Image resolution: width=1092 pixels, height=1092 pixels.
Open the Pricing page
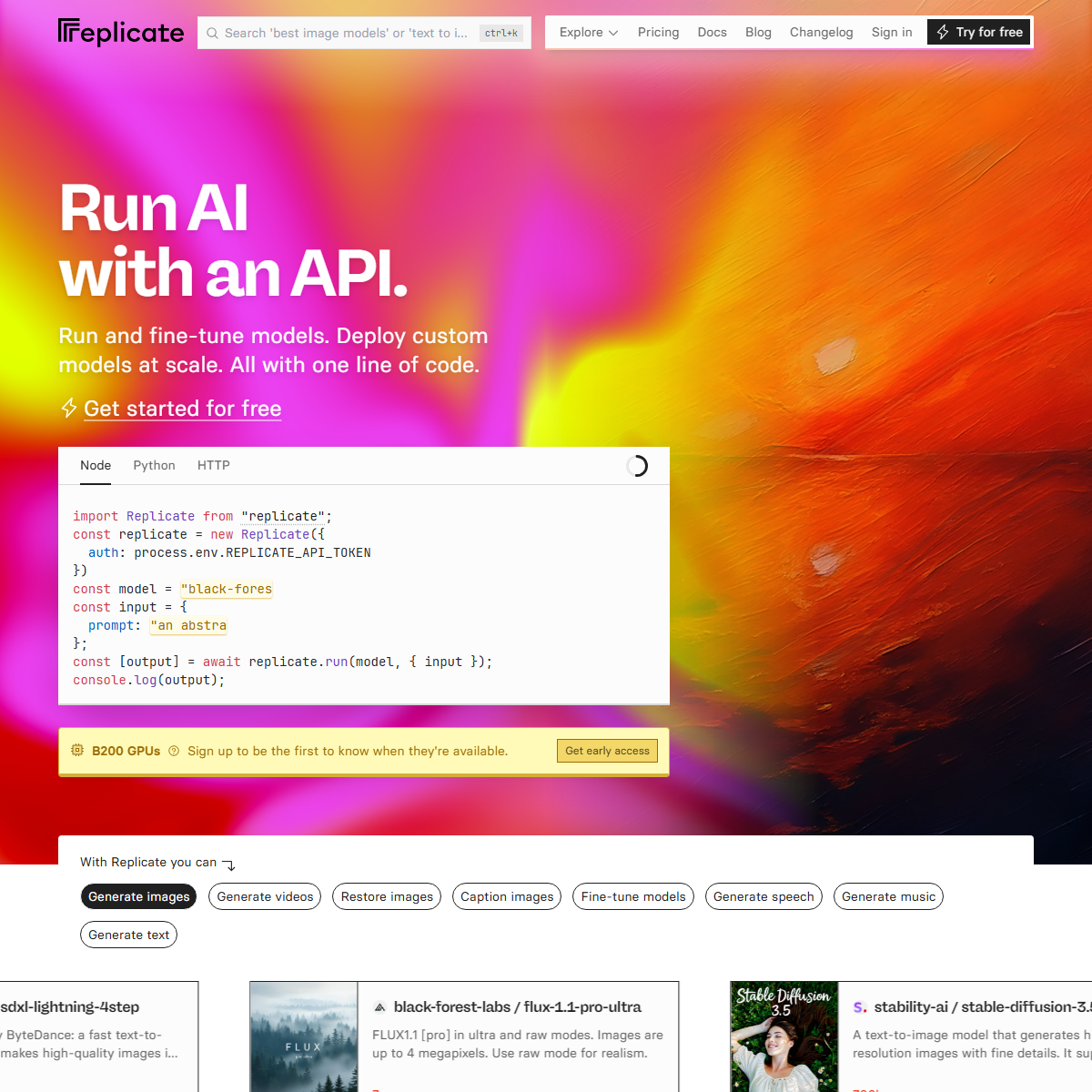[658, 32]
